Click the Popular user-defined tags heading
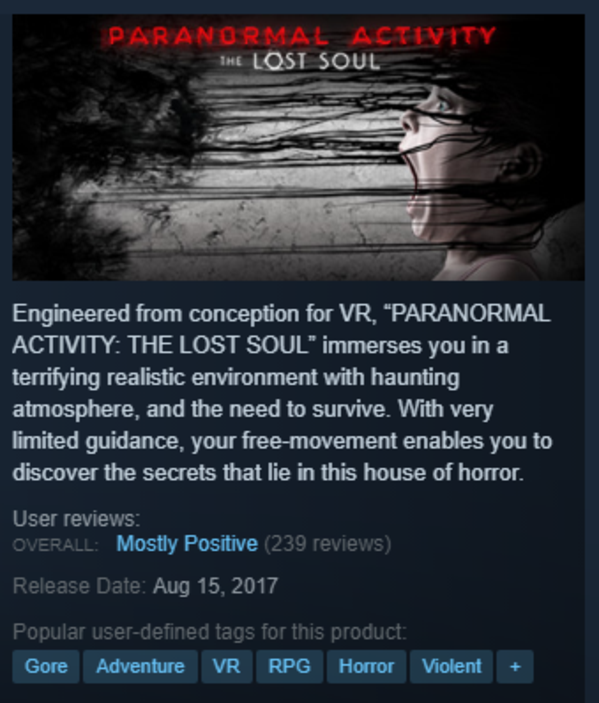 [x=210, y=632]
